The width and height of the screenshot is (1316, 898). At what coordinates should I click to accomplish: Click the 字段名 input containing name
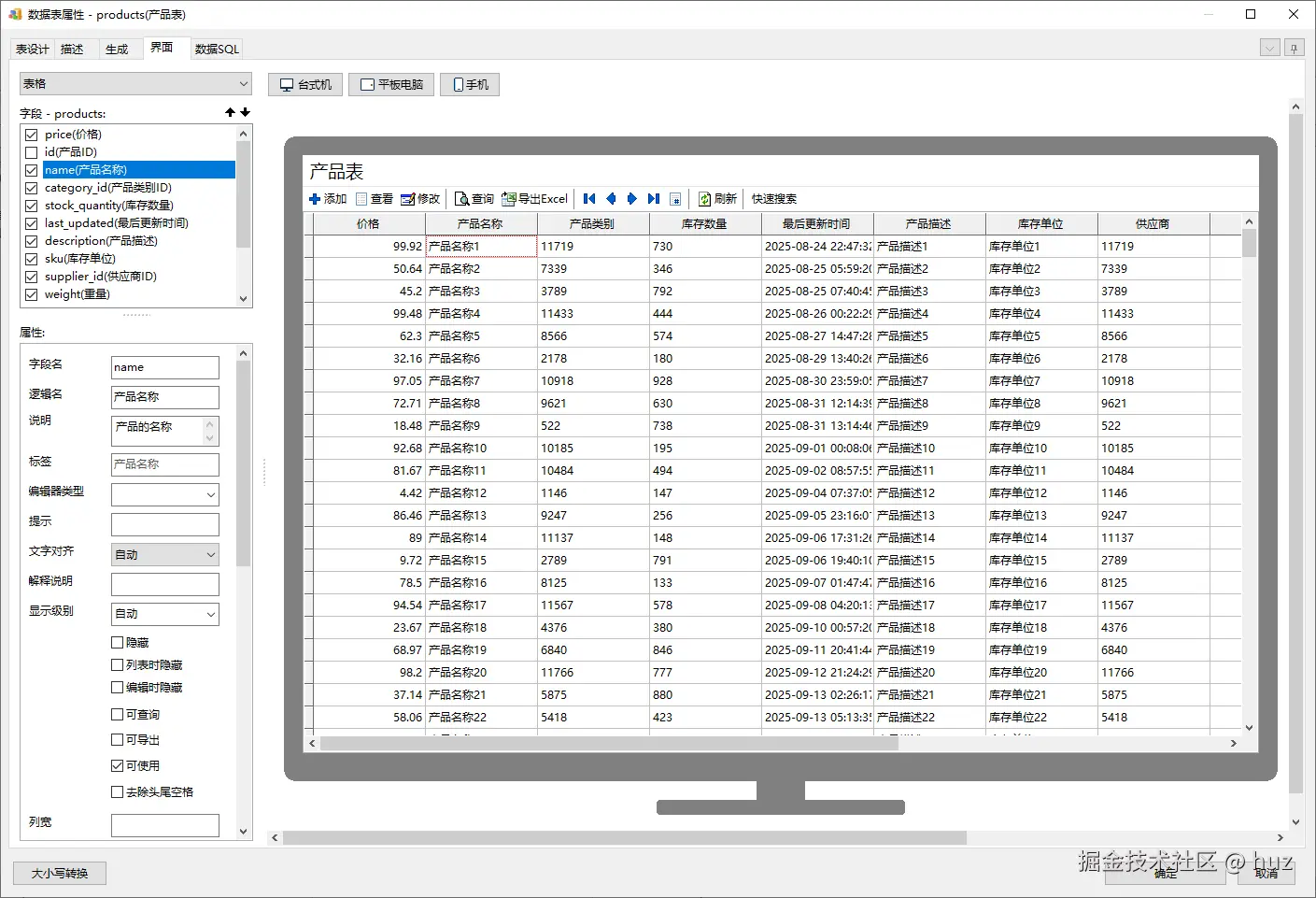click(165, 367)
